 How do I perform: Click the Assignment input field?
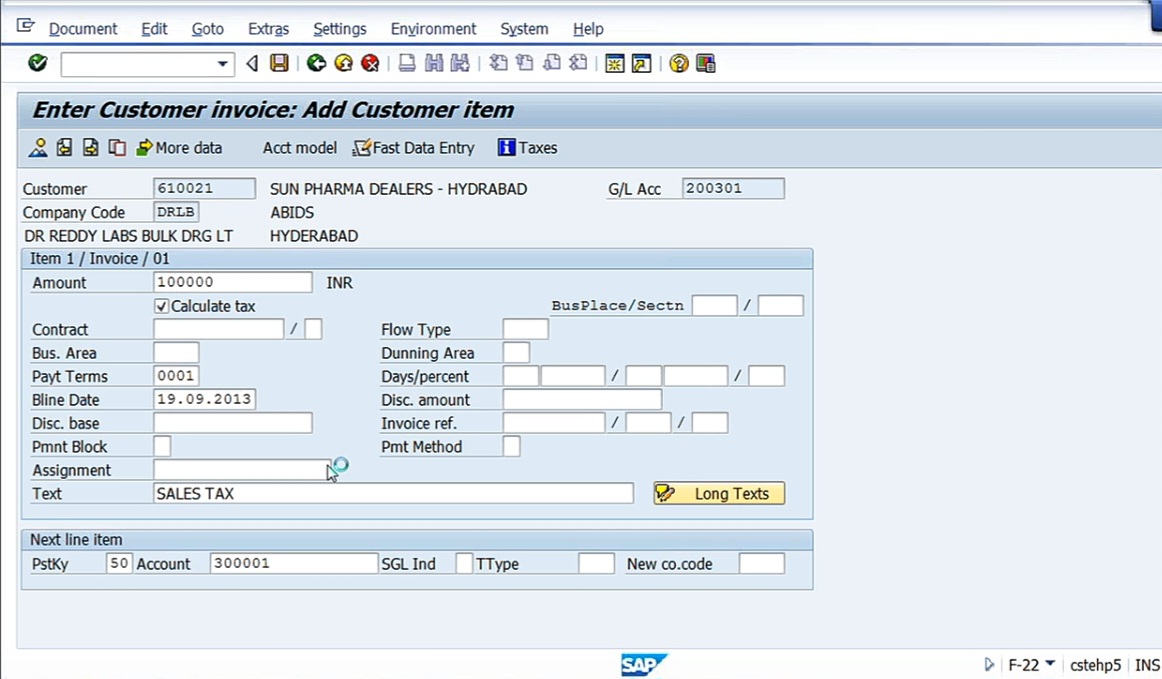coord(242,470)
